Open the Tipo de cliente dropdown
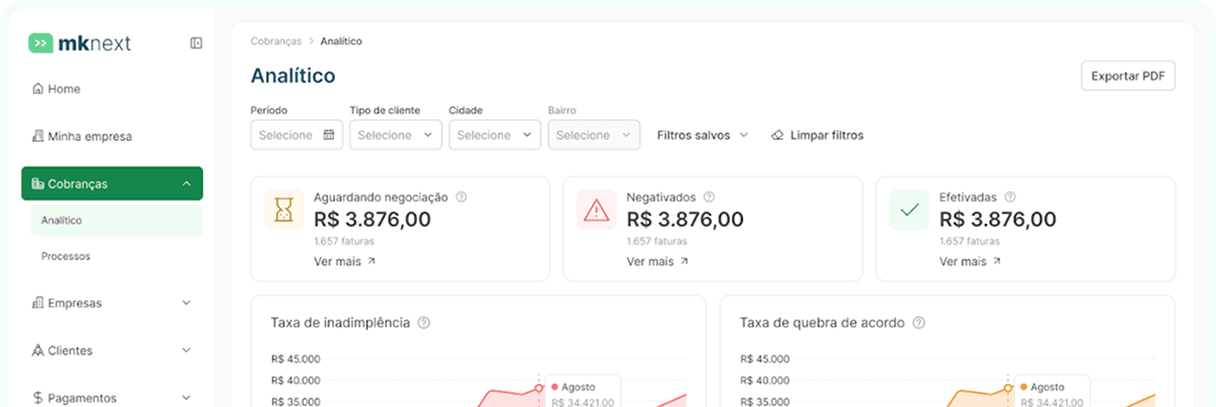The height and width of the screenshot is (407, 1216). 396,135
